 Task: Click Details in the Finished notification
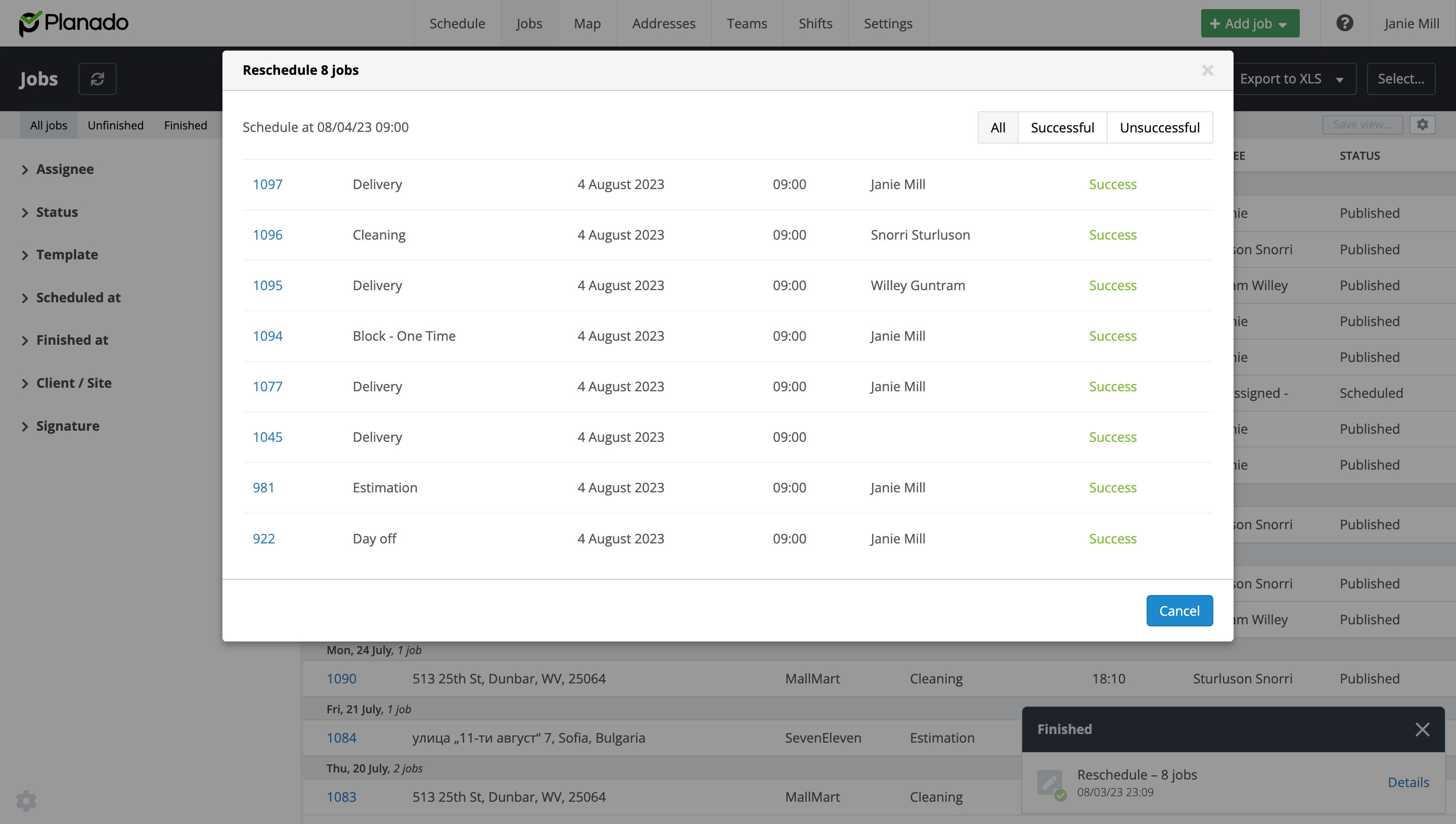coord(1408,782)
